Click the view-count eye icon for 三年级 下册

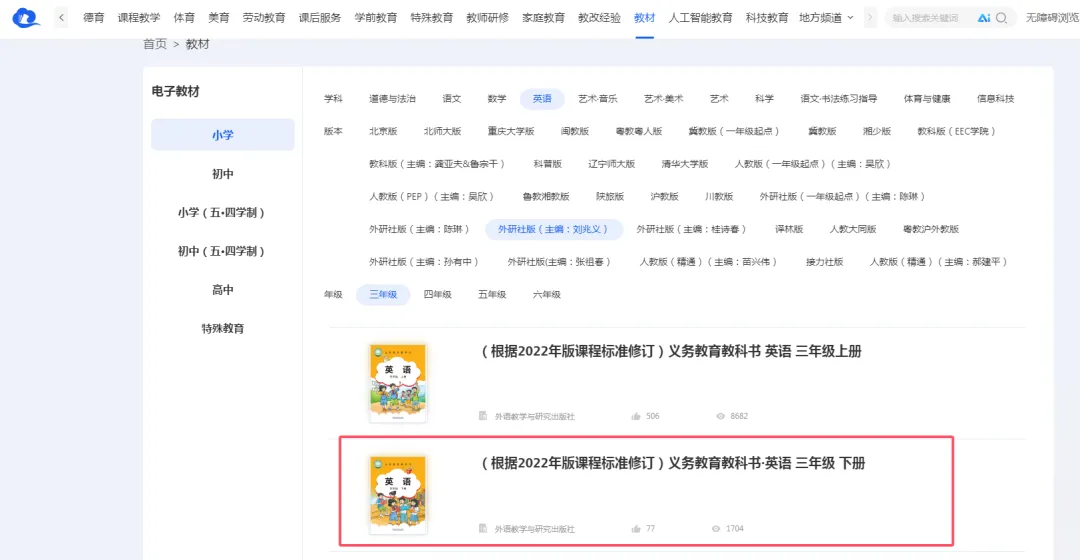click(x=716, y=528)
